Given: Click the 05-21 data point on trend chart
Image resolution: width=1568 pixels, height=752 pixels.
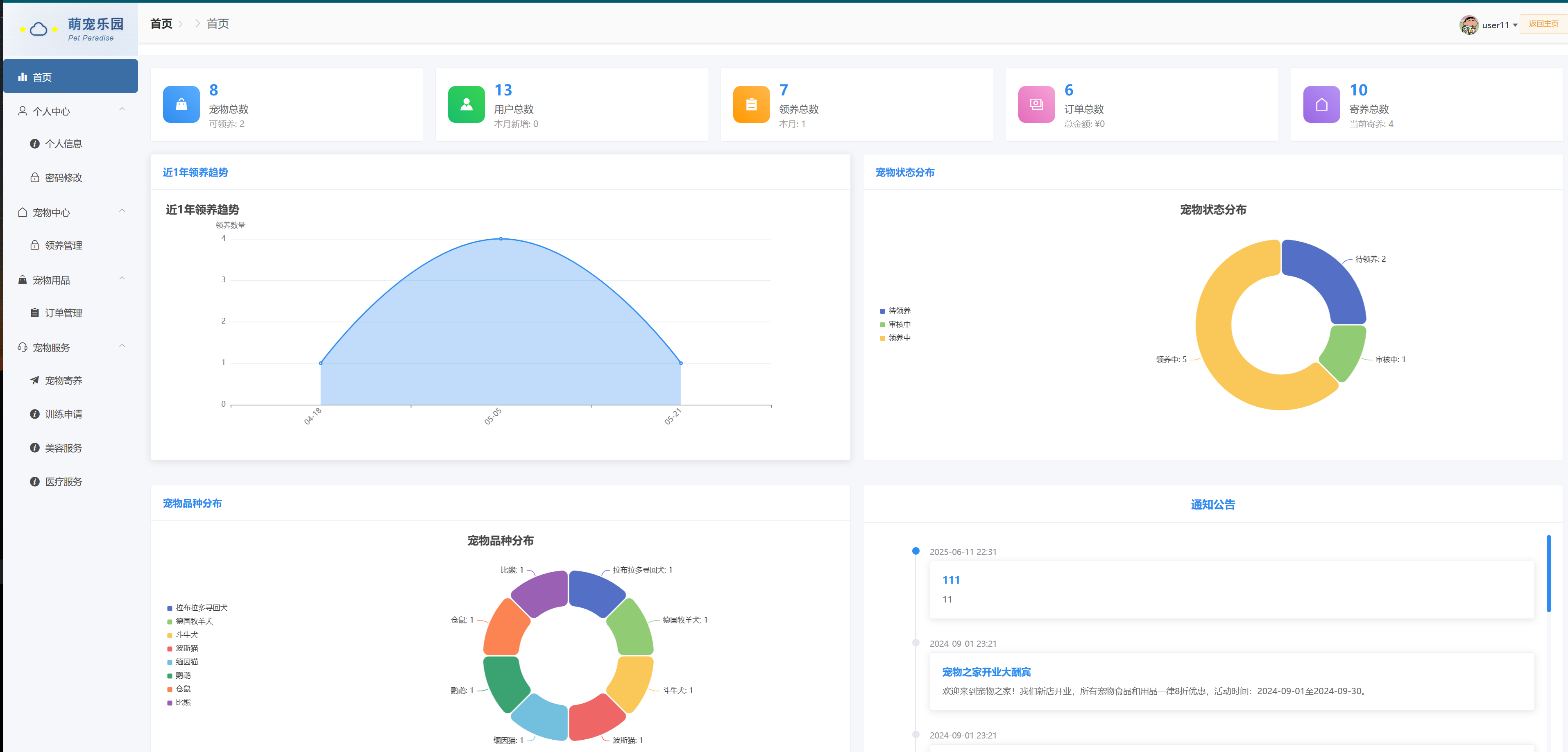Looking at the screenshot, I should tap(681, 362).
